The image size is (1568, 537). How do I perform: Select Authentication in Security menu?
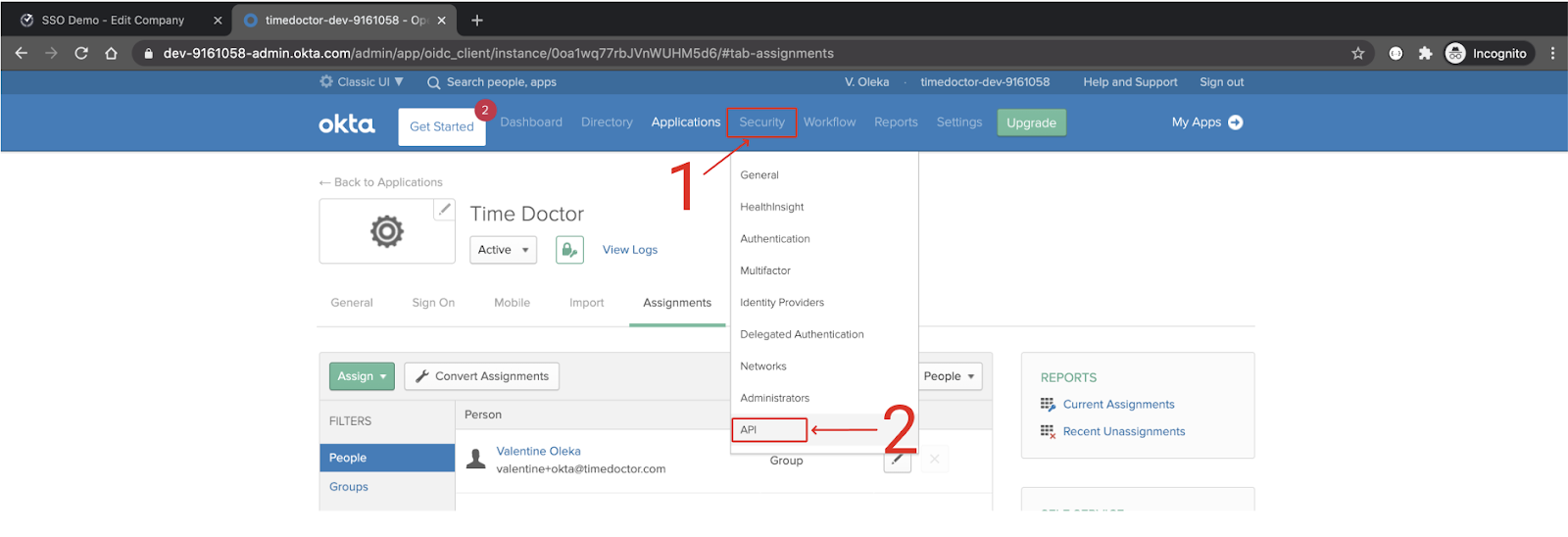click(x=824, y=239)
